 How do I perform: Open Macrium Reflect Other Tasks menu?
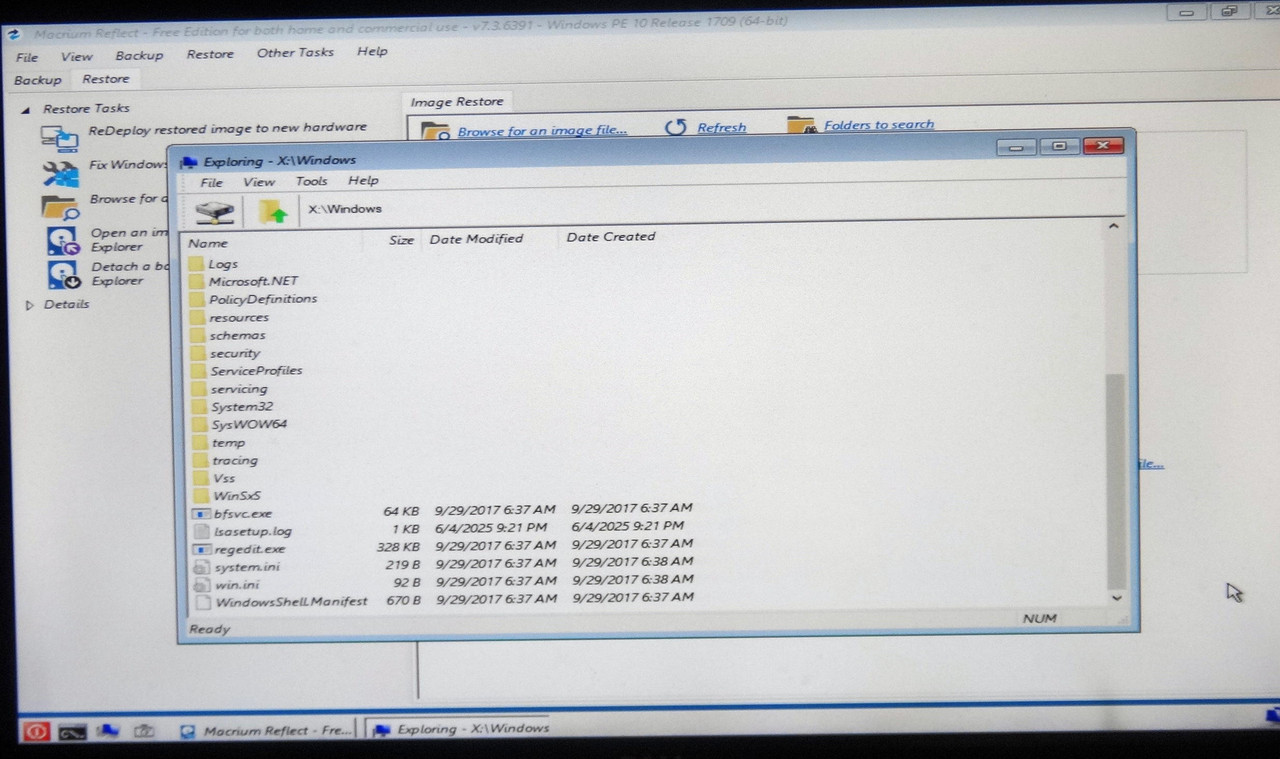click(295, 52)
